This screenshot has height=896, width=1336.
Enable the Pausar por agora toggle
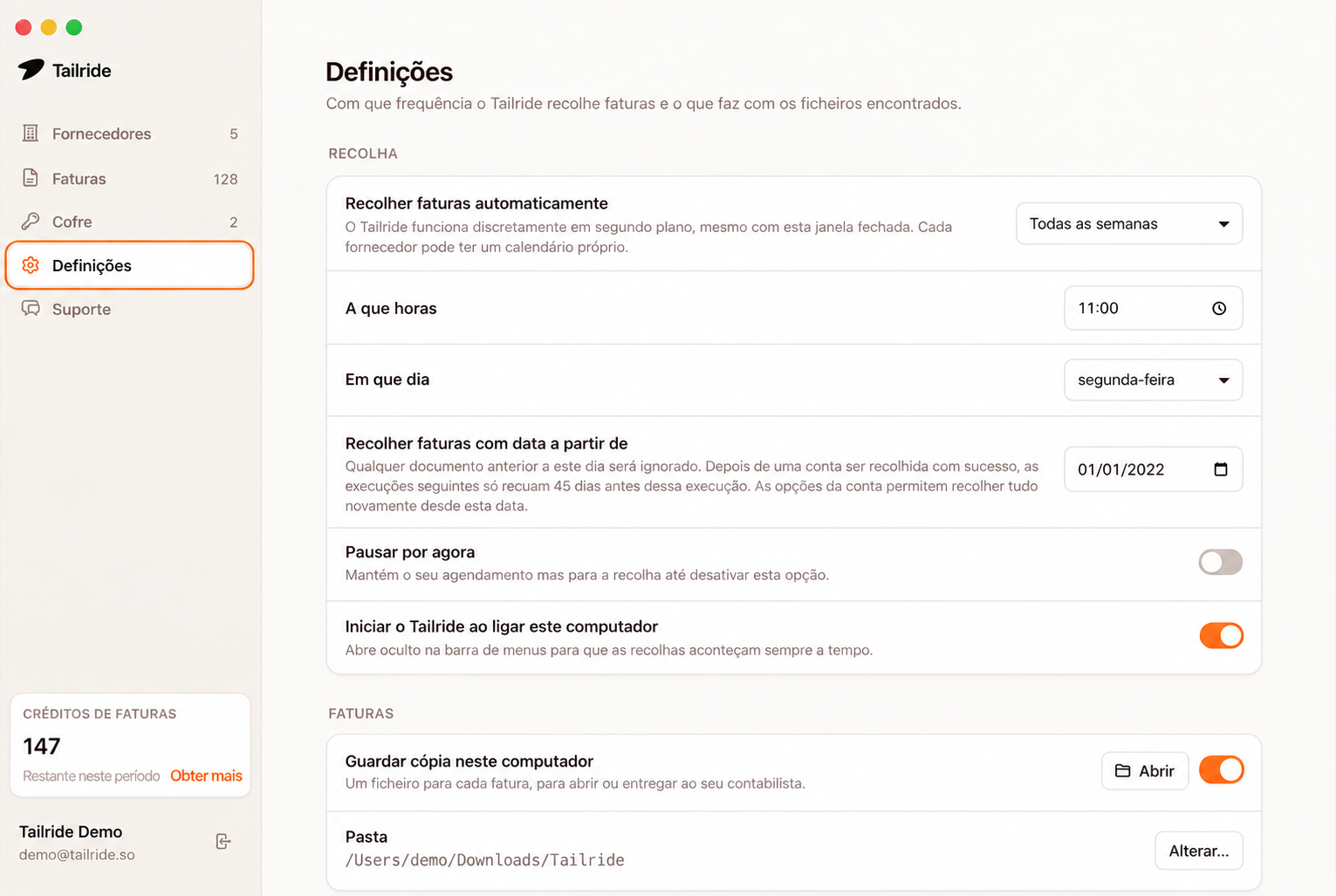1220,562
